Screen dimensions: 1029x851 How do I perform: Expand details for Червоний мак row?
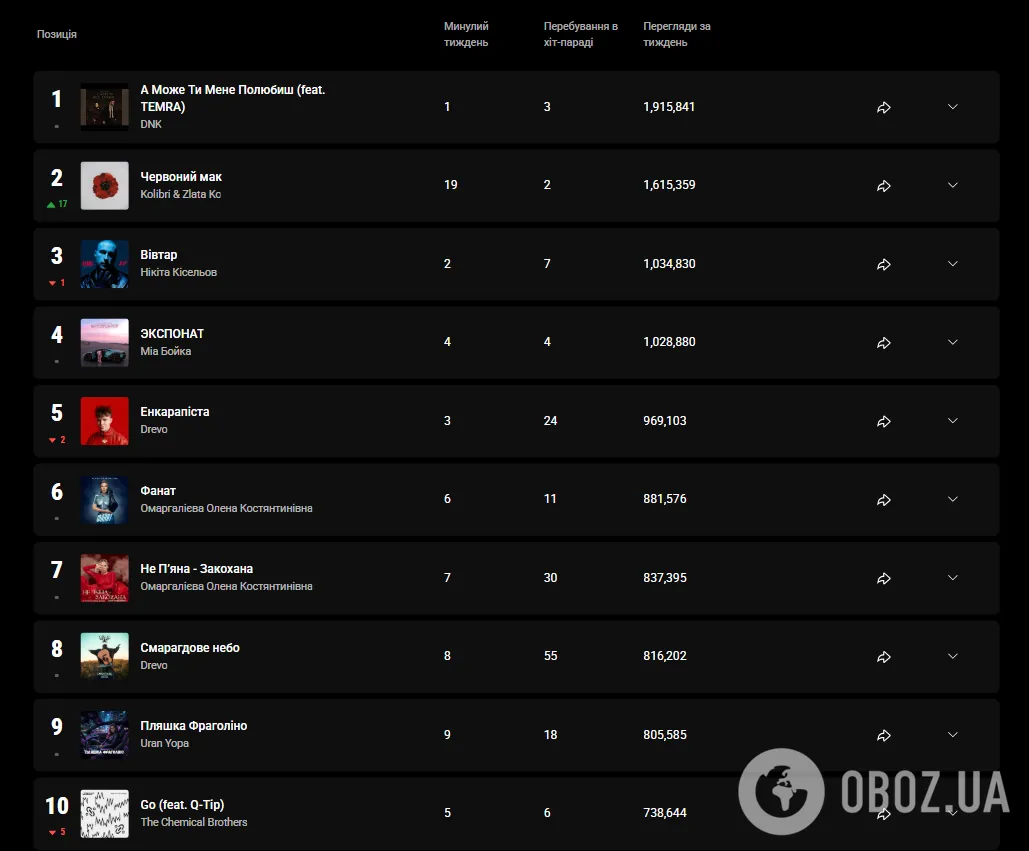tap(953, 185)
